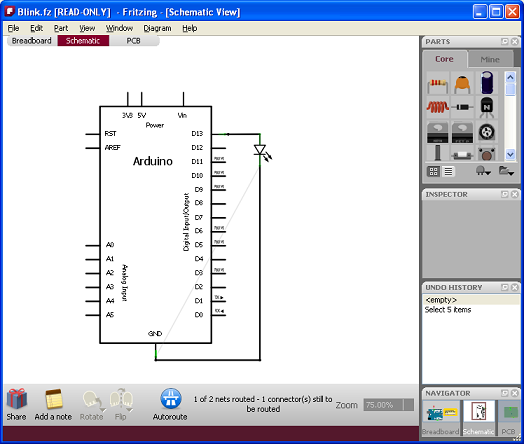Pick the red inductor coil part
524x444 pixels.
[x=437, y=108]
